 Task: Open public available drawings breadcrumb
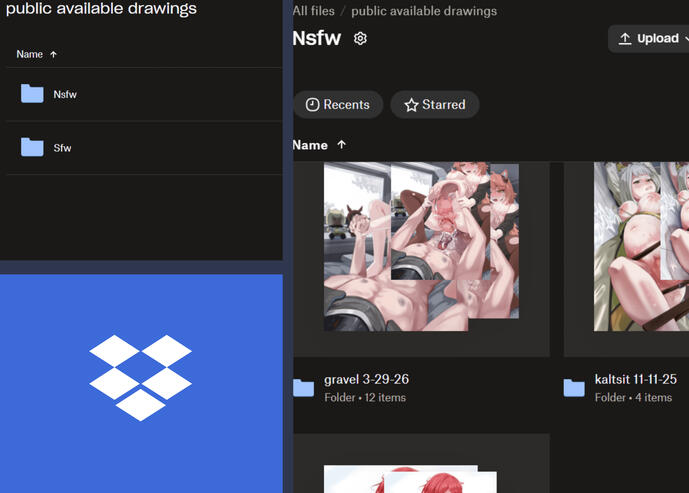coord(424,11)
